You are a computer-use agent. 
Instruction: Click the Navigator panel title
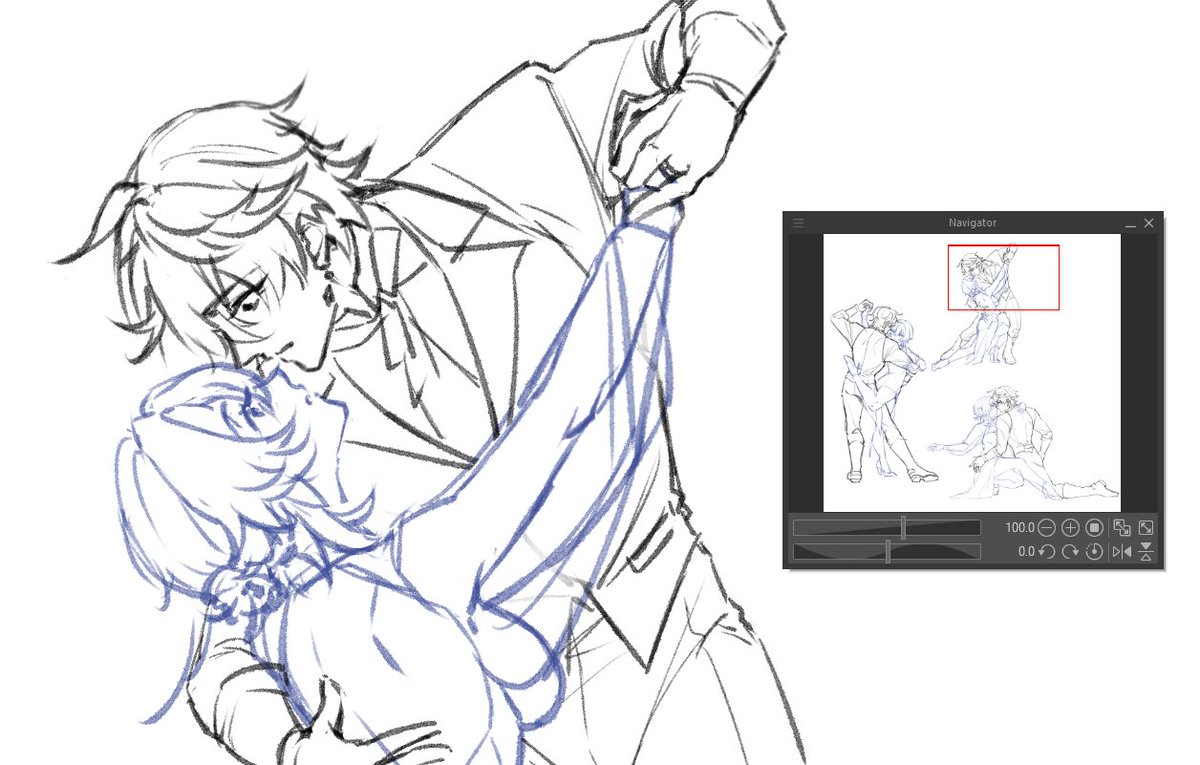[x=972, y=223]
